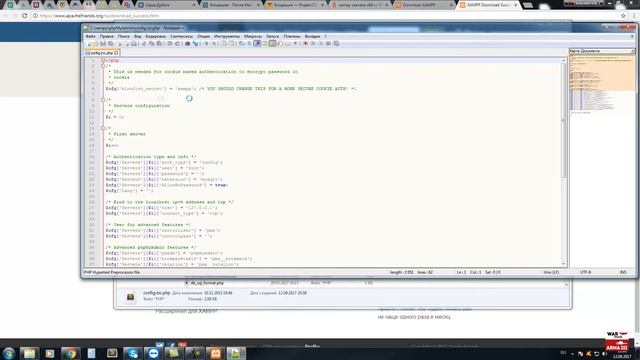The width and height of the screenshot is (640, 360).
Task: Switch to the XAMPP Download Success browser tab
Action: point(489,5)
